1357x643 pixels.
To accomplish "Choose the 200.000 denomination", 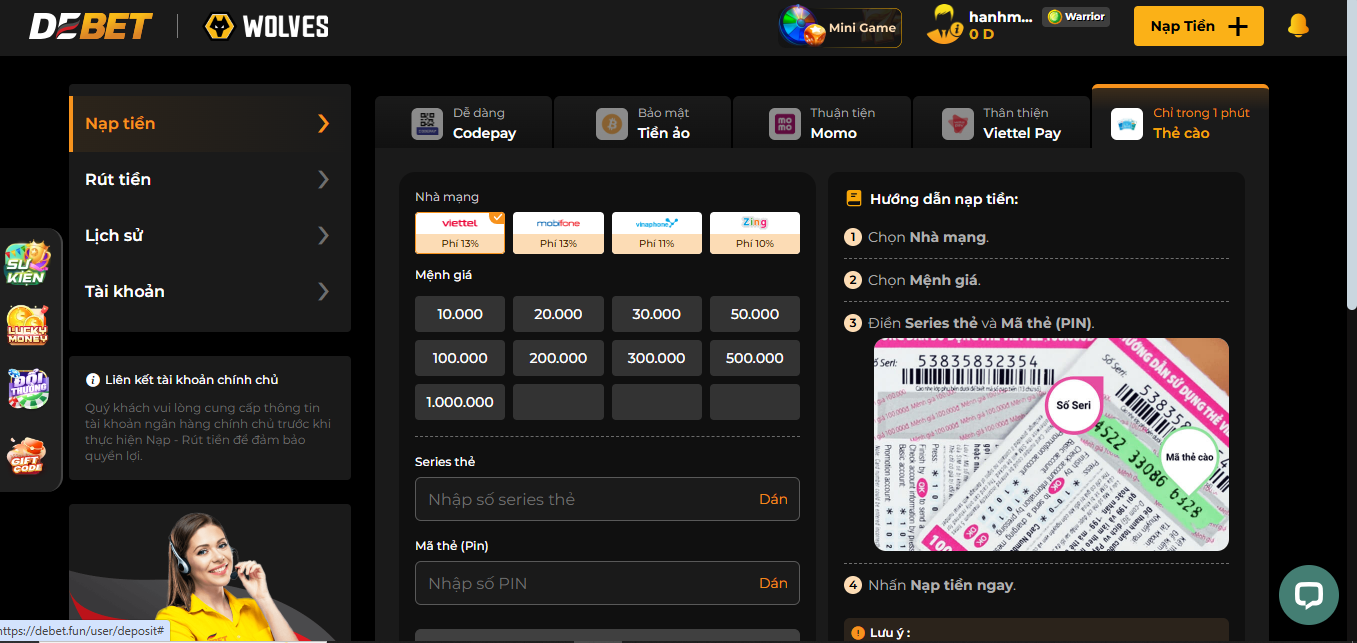I will pos(558,358).
